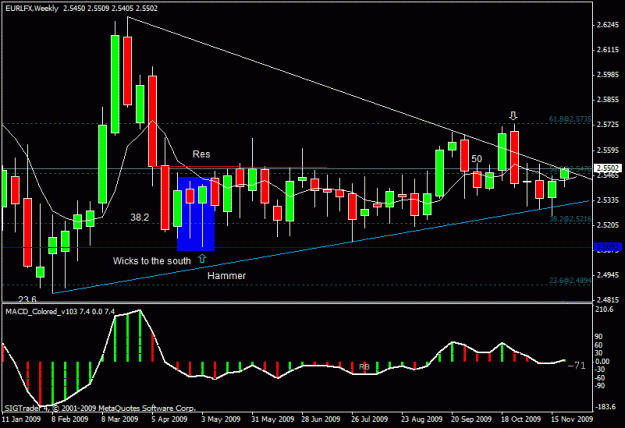Click the down arrow marker above the October candle

tap(513, 116)
